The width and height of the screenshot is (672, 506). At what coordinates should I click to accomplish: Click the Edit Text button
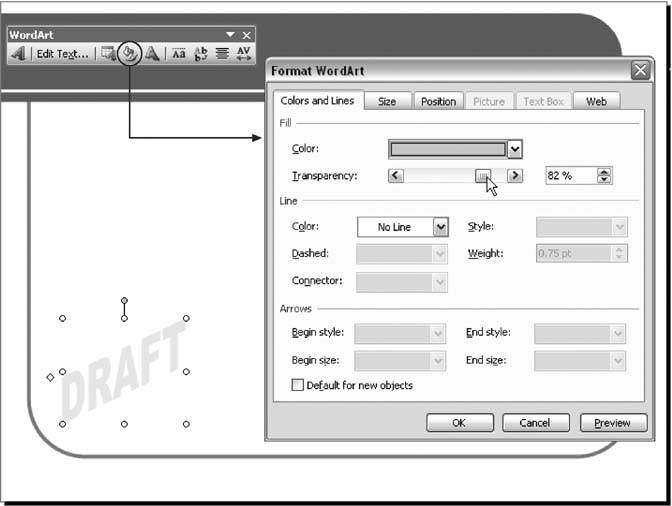[62, 54]
